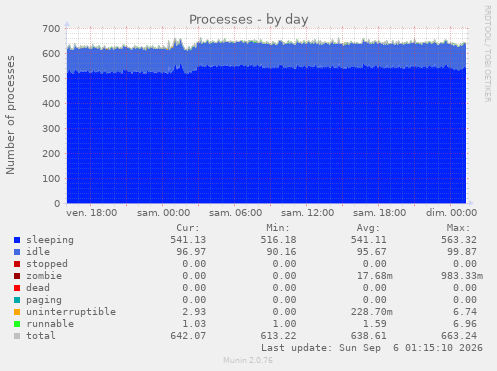This screenshot has height=371, width=497.
Task: Click sleeping maximum value 563.32
Action: (459, 240)
